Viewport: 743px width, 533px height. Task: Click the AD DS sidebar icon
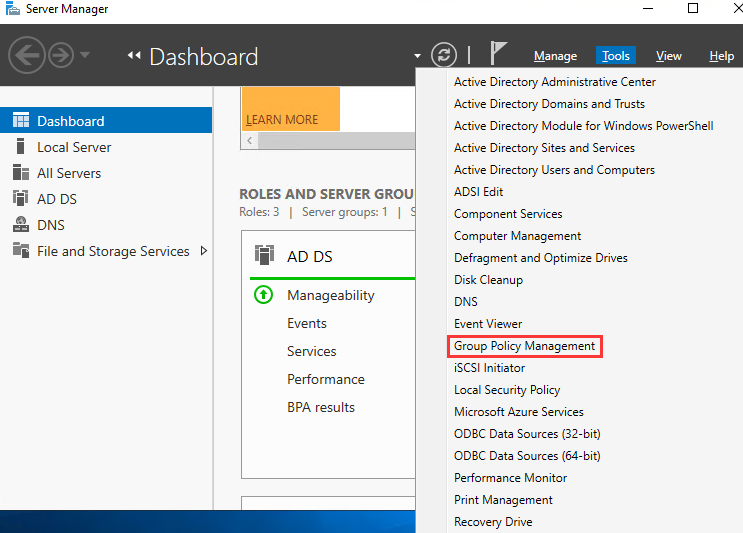point(20,199)
